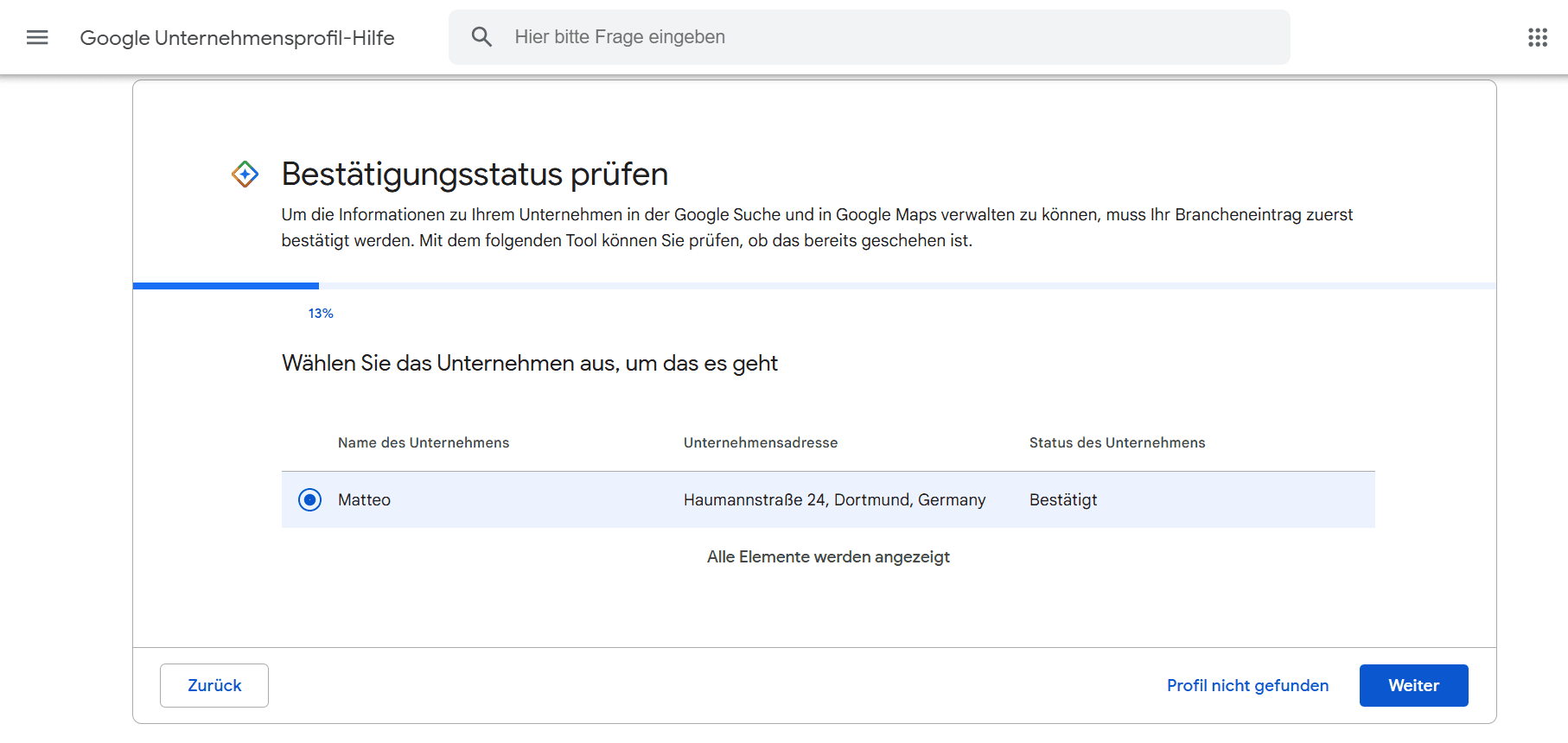This screenshot has width=1568, height=743.
Task: Click the diamond icon beside Bestätigungsstatus prüfen
Action: tap(245, 174)
